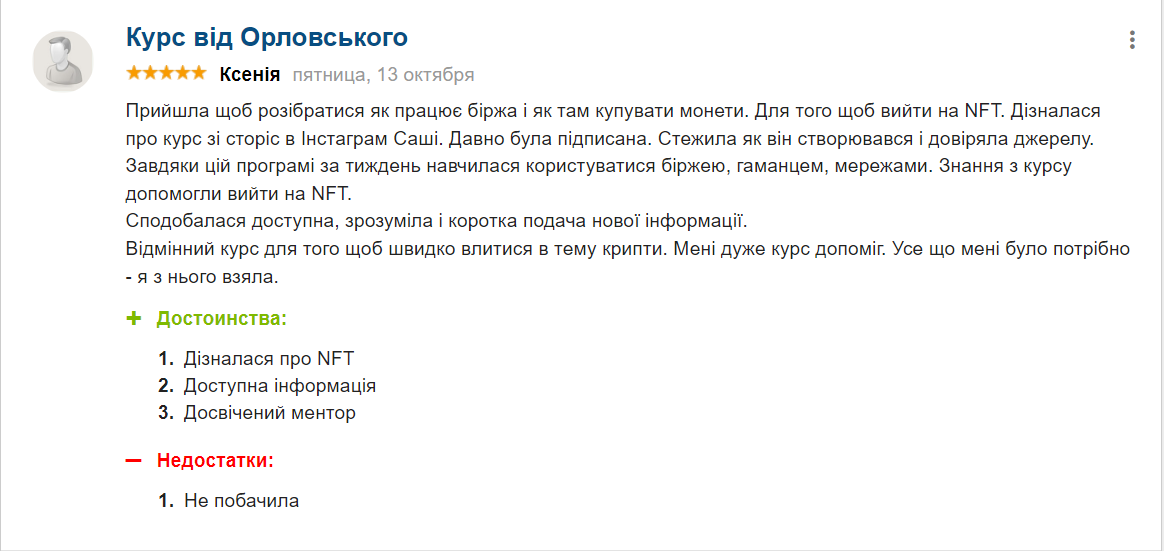Screen dimensions: 1164x551
Task: Click the middle star of the rating
Action: coord(167,73)
